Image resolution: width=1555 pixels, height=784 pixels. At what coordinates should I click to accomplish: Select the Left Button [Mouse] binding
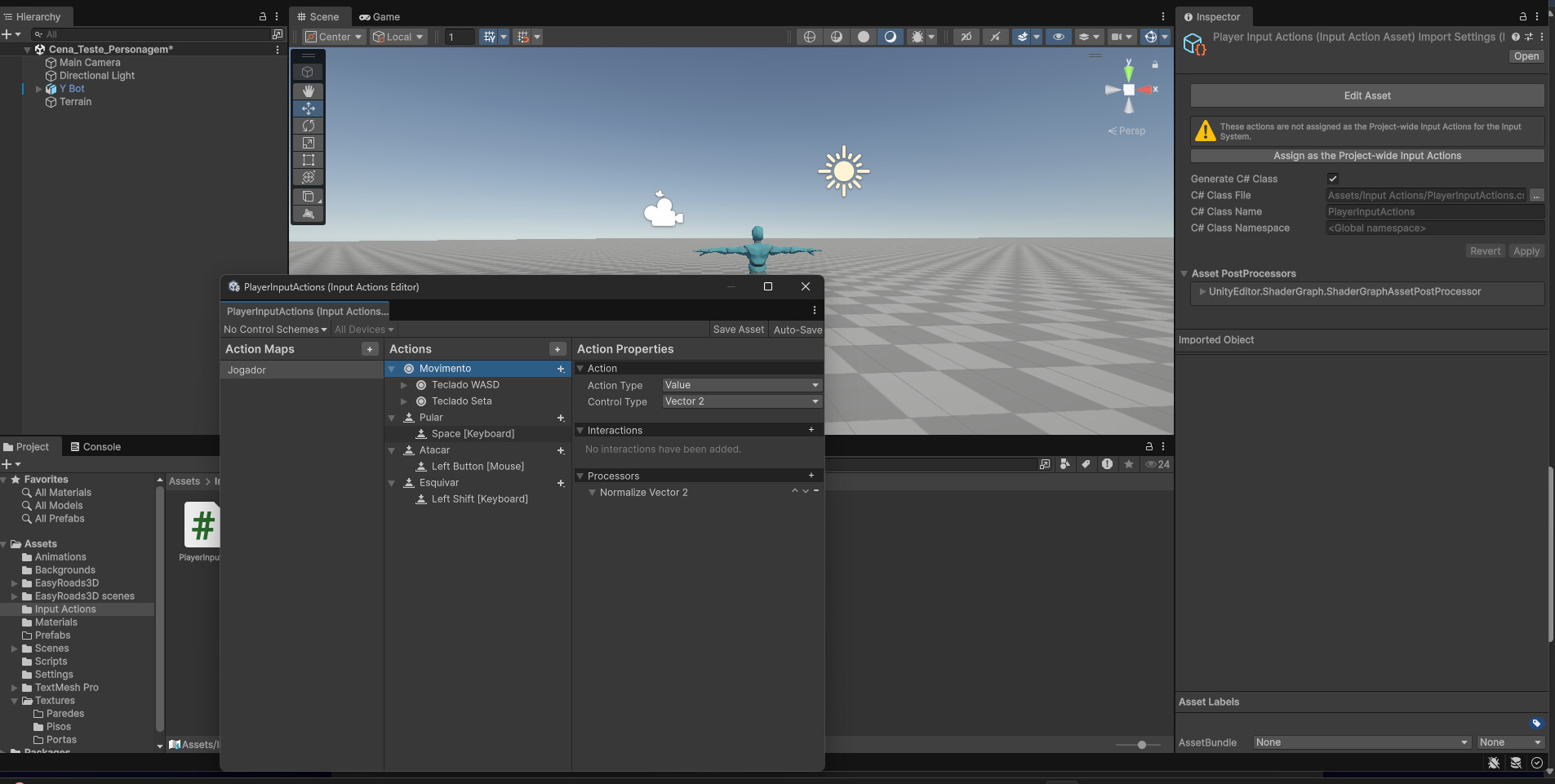(478, 467)
